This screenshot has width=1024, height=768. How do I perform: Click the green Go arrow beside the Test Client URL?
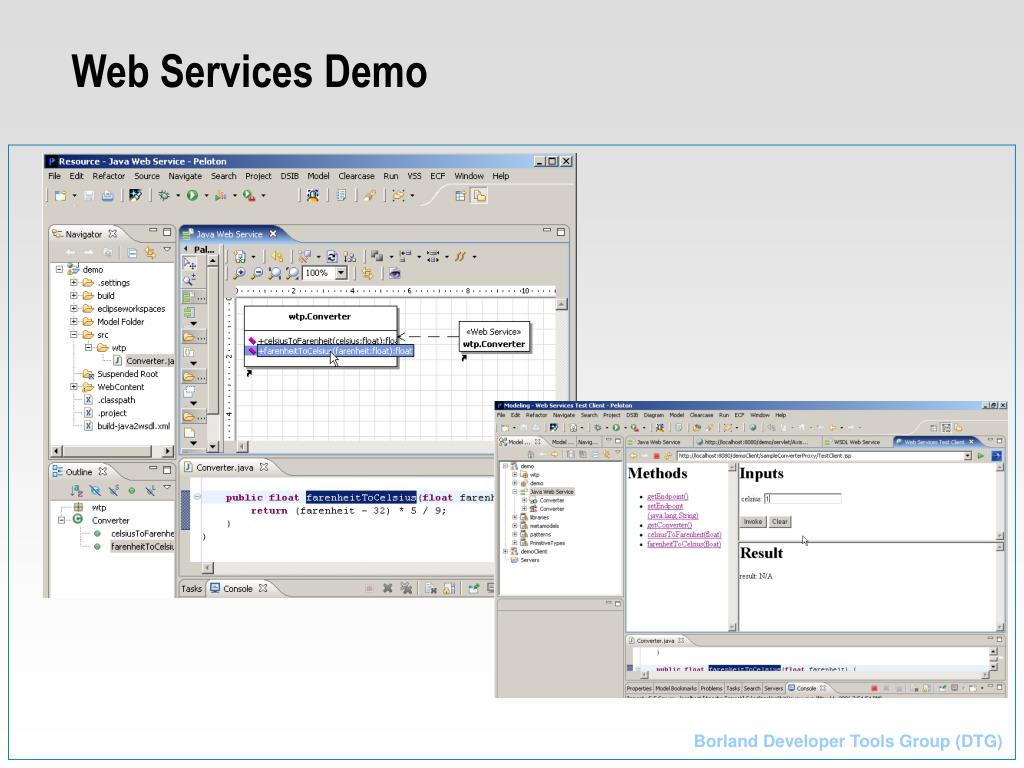click(x=981, y=456)
